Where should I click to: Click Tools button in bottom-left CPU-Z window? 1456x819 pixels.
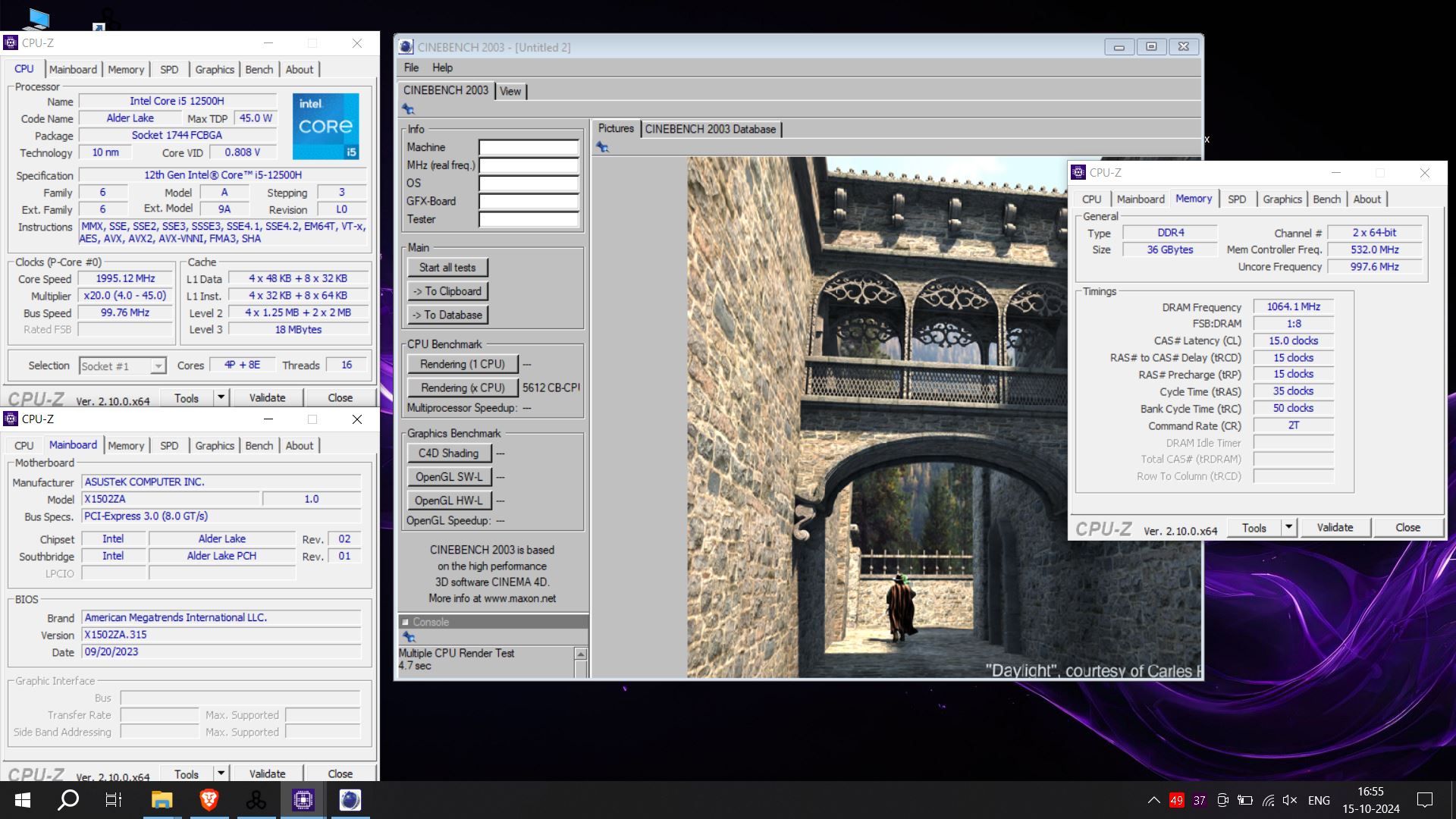pyautogui.click(x=187, y=774)
